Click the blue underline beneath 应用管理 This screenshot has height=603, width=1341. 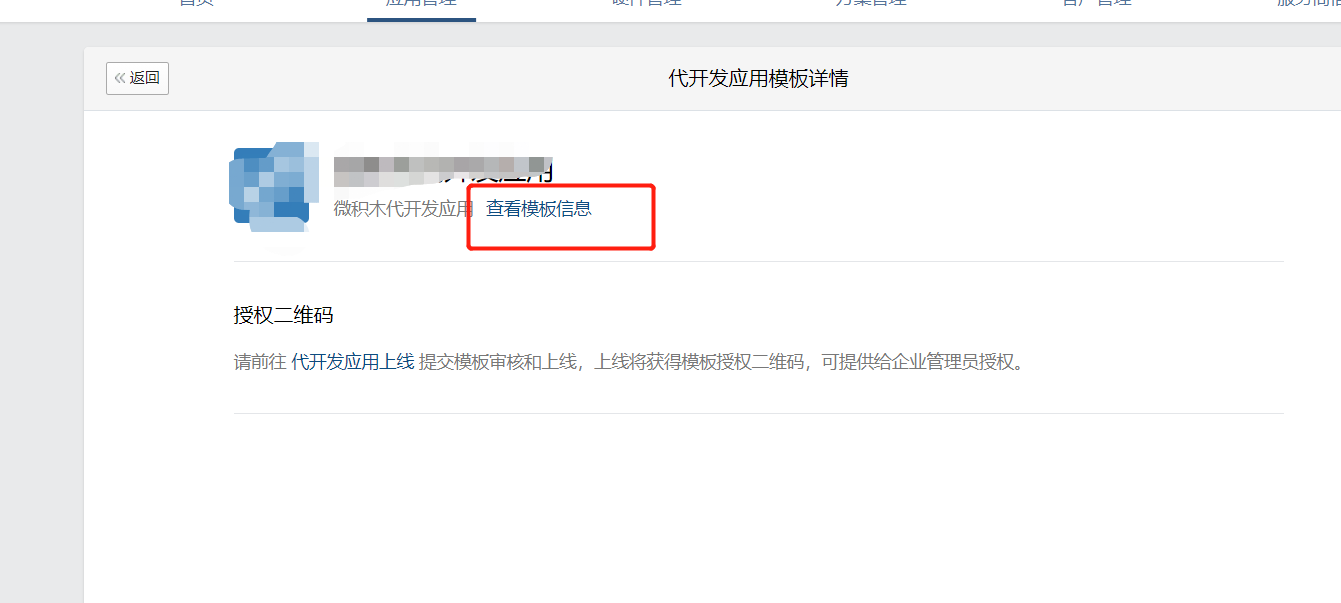click(421, 19)
